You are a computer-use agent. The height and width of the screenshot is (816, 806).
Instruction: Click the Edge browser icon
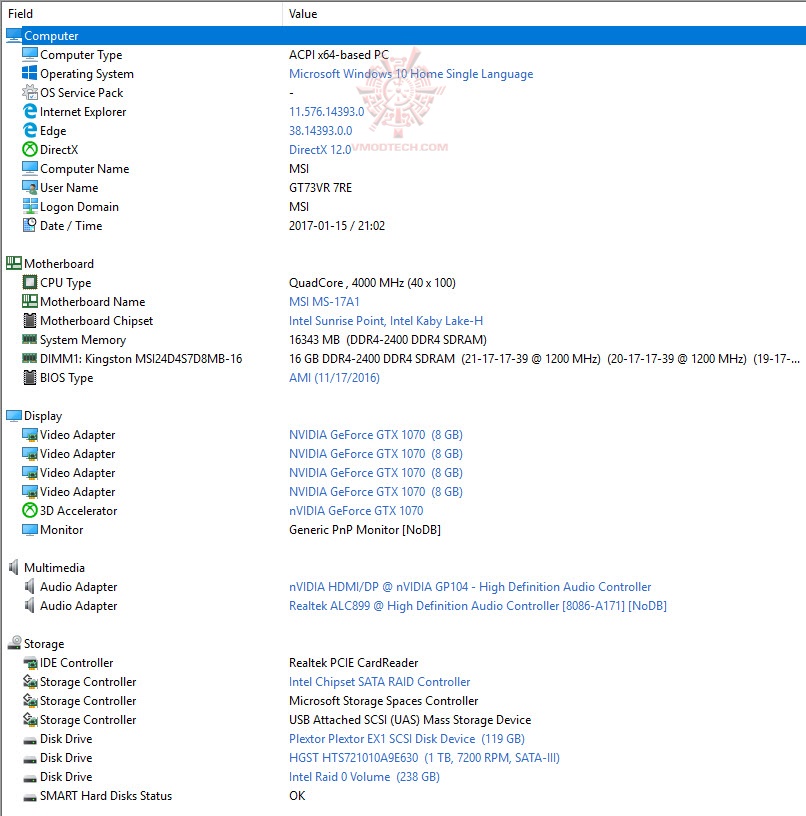pyautogui.click(x=30, y=131)
